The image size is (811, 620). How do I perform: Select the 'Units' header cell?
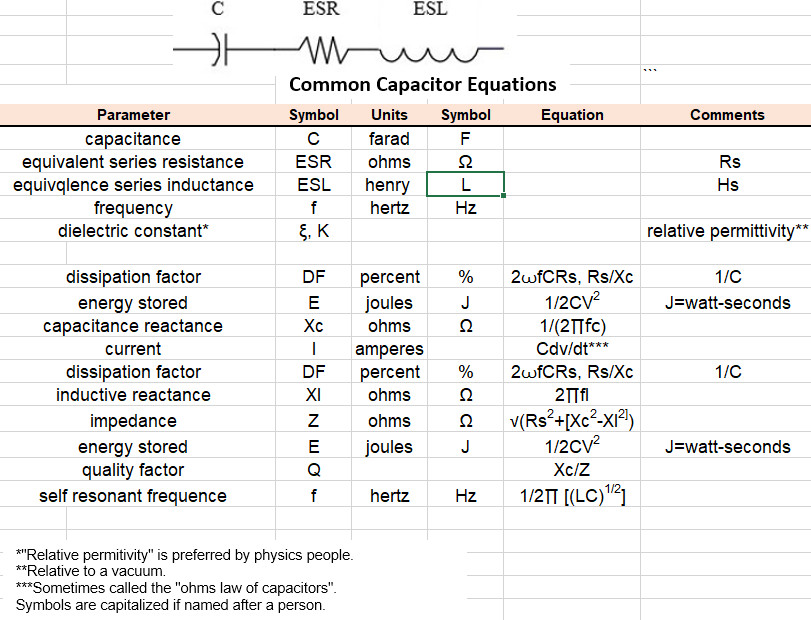click(x=389, y=115)
